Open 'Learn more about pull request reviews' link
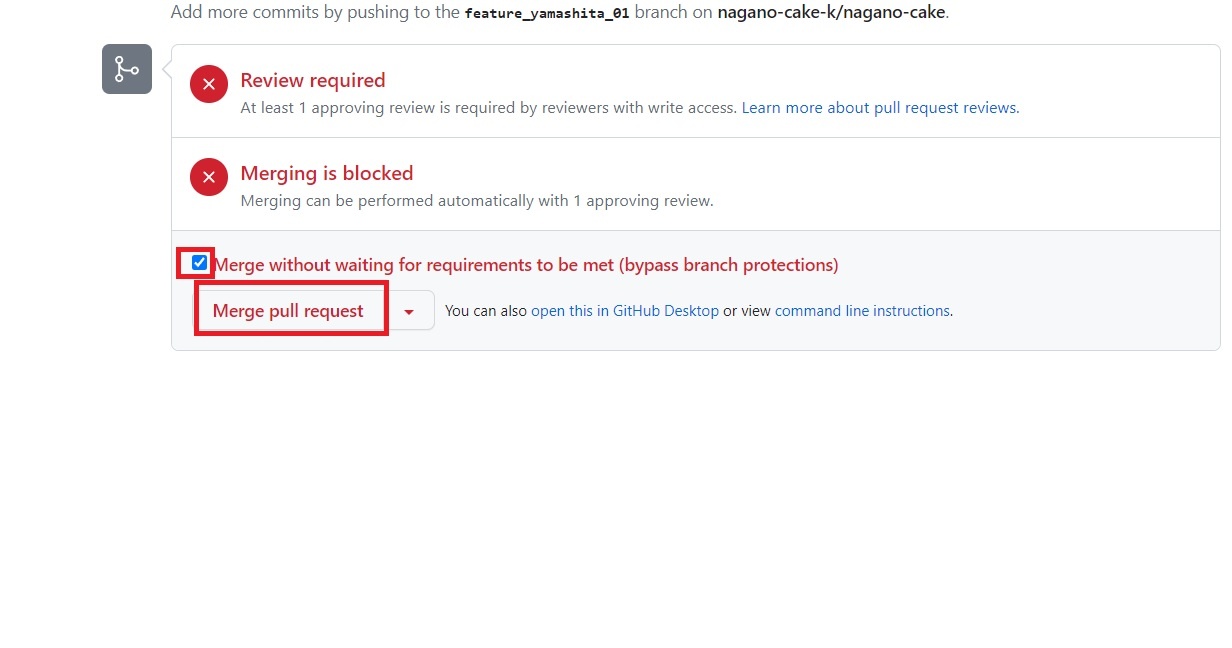The height and width of the screenshot is (648, 1232). click(x=880, y=108)
